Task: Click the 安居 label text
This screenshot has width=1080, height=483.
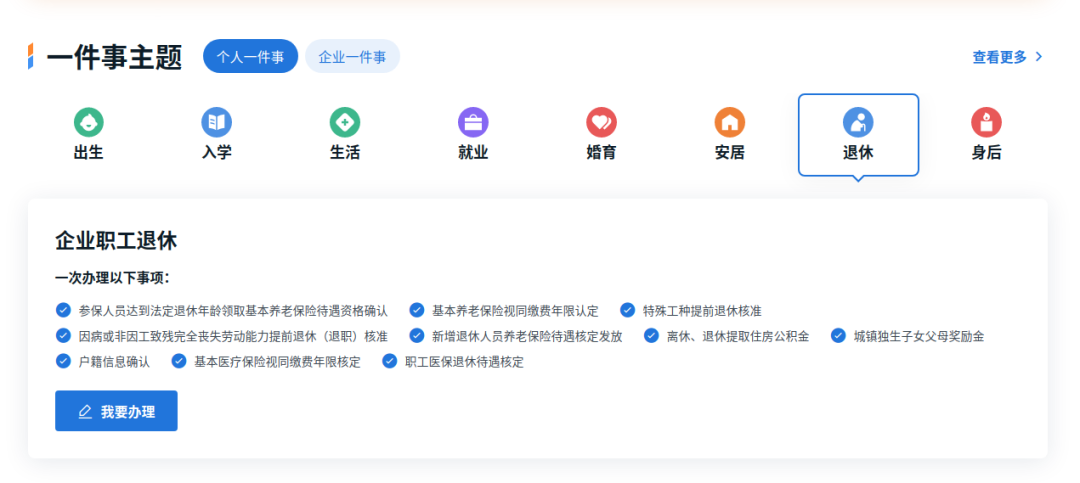Action: [730, 153]
